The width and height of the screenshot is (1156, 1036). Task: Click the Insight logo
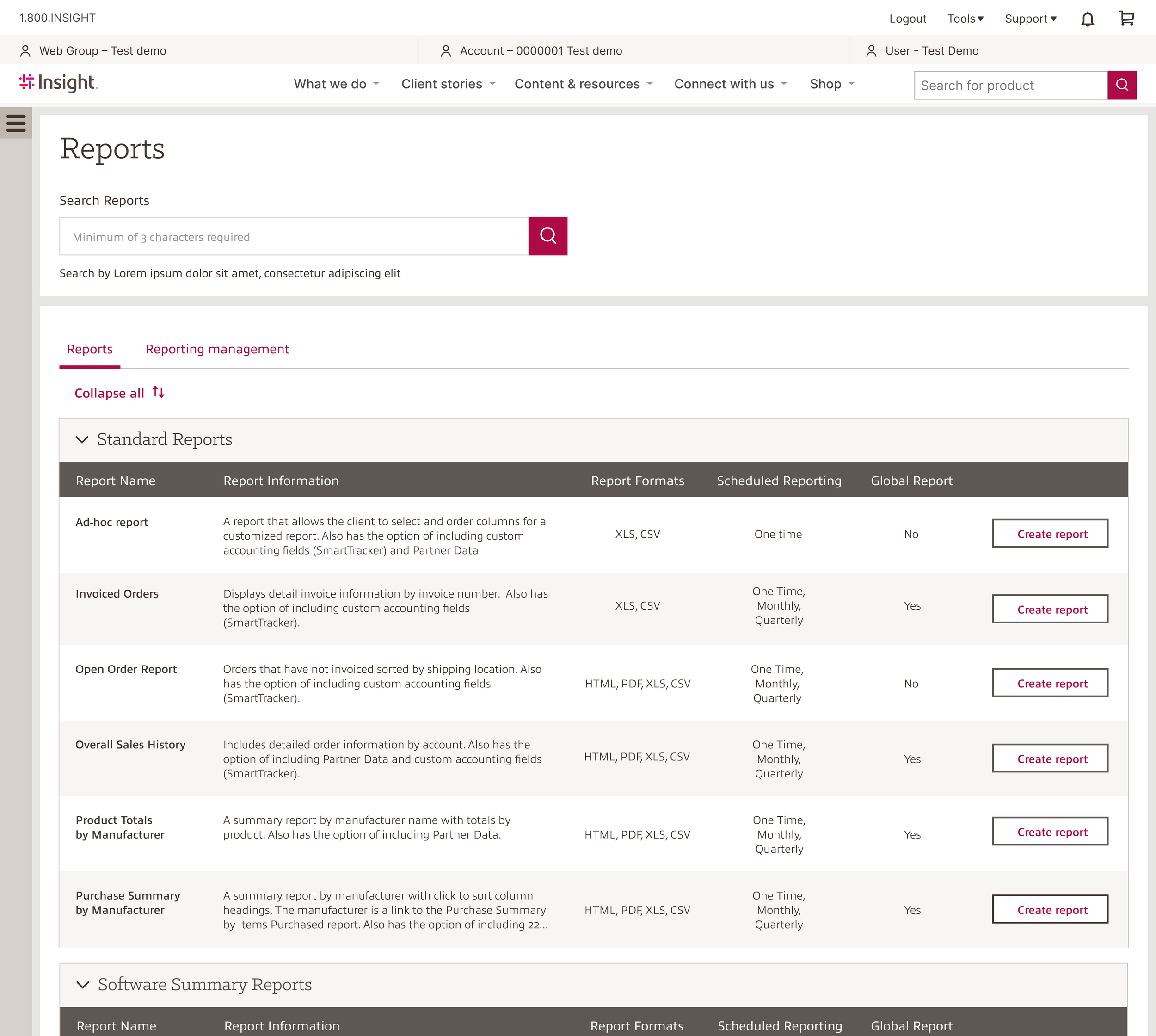[59, 83]
